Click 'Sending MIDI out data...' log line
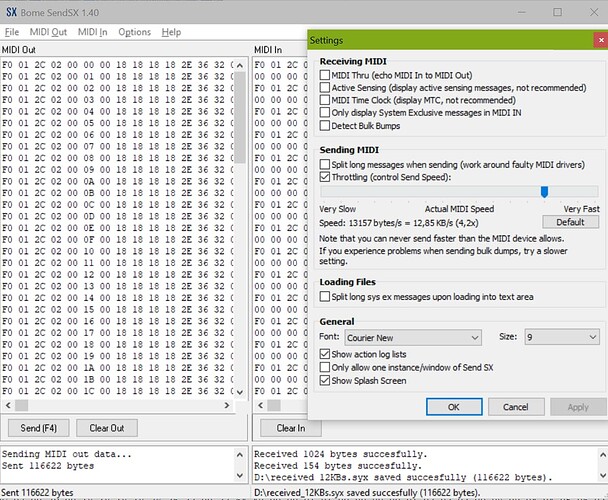The width and height of the screenshot is (608, 500). tap(67, 454)
